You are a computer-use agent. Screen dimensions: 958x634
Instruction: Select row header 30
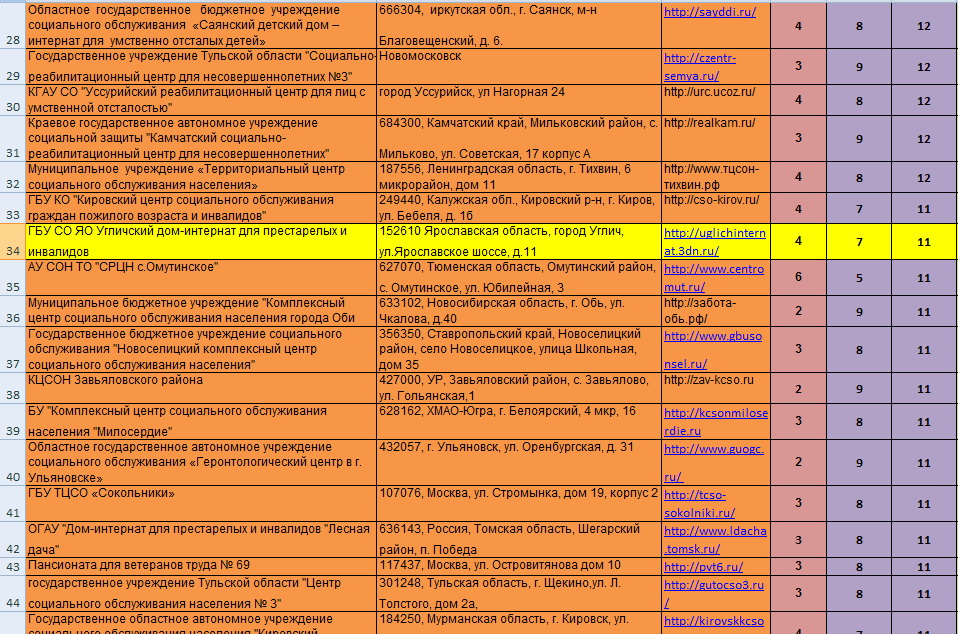(x=12, y=100)
